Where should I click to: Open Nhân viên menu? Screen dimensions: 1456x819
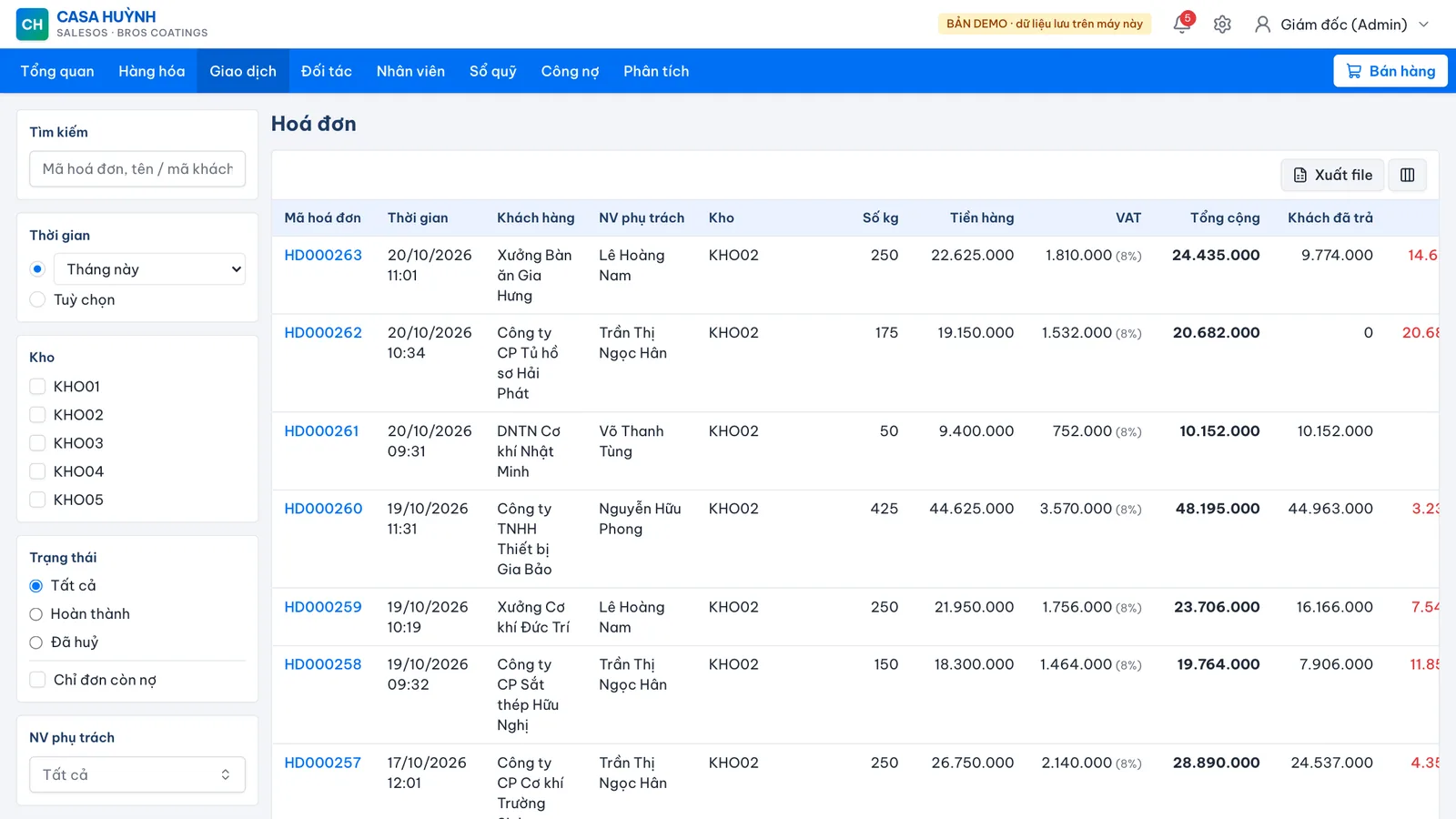[x=410, y=71]
